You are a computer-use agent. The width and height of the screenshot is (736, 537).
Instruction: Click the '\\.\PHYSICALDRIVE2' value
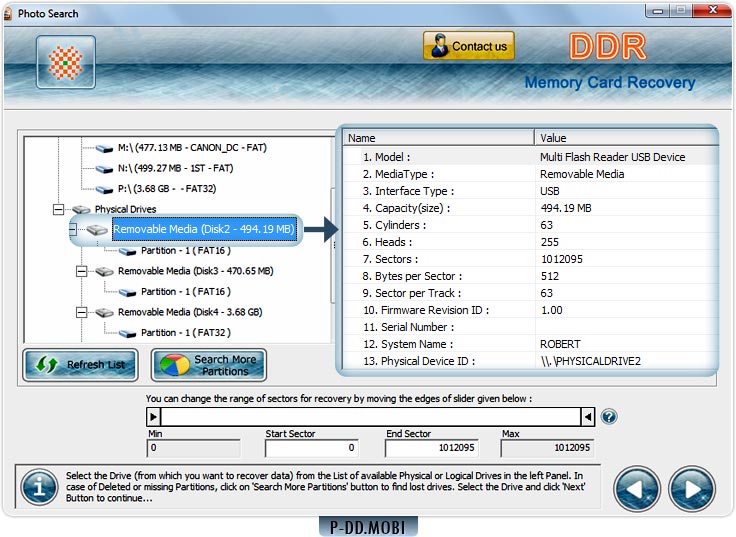coord(590,361)
